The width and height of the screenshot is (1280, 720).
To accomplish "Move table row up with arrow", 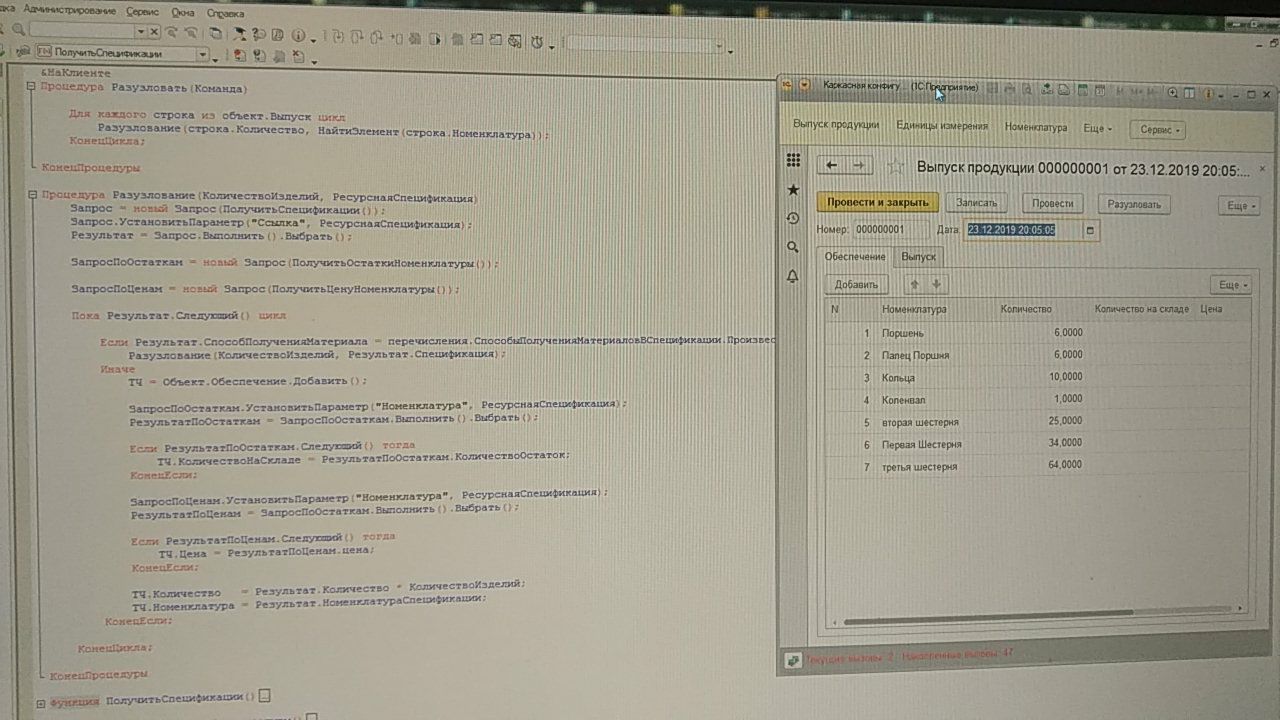I will pos(913,285).
